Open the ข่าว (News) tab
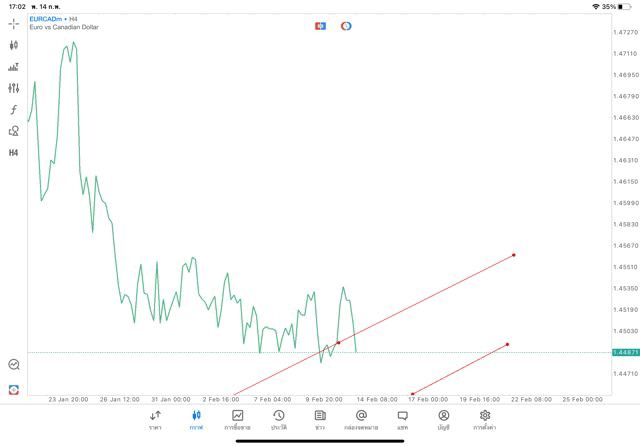 coord(320,420)
